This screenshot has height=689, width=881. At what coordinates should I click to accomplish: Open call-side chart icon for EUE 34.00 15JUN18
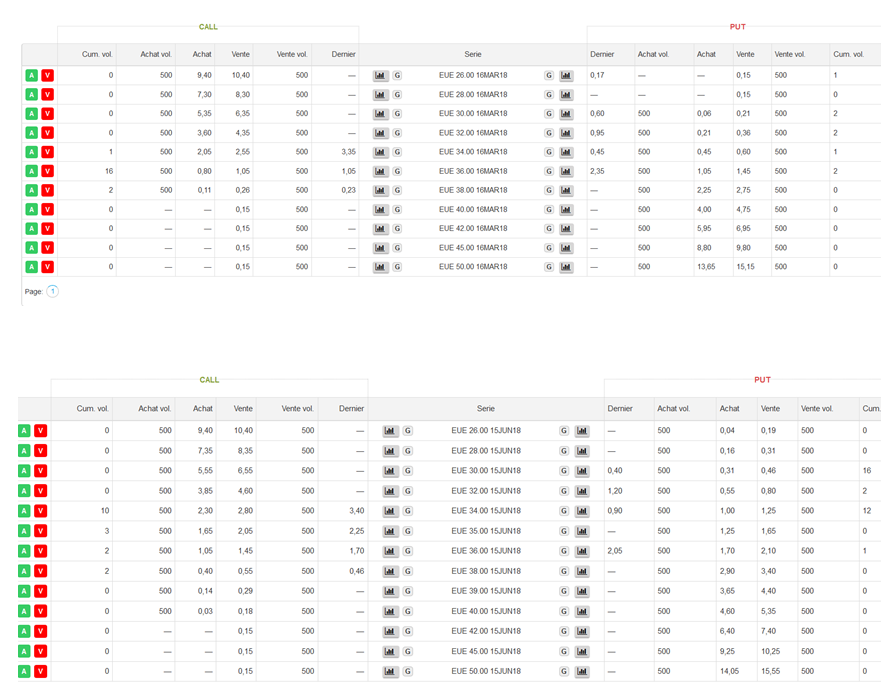click(390, 511)
